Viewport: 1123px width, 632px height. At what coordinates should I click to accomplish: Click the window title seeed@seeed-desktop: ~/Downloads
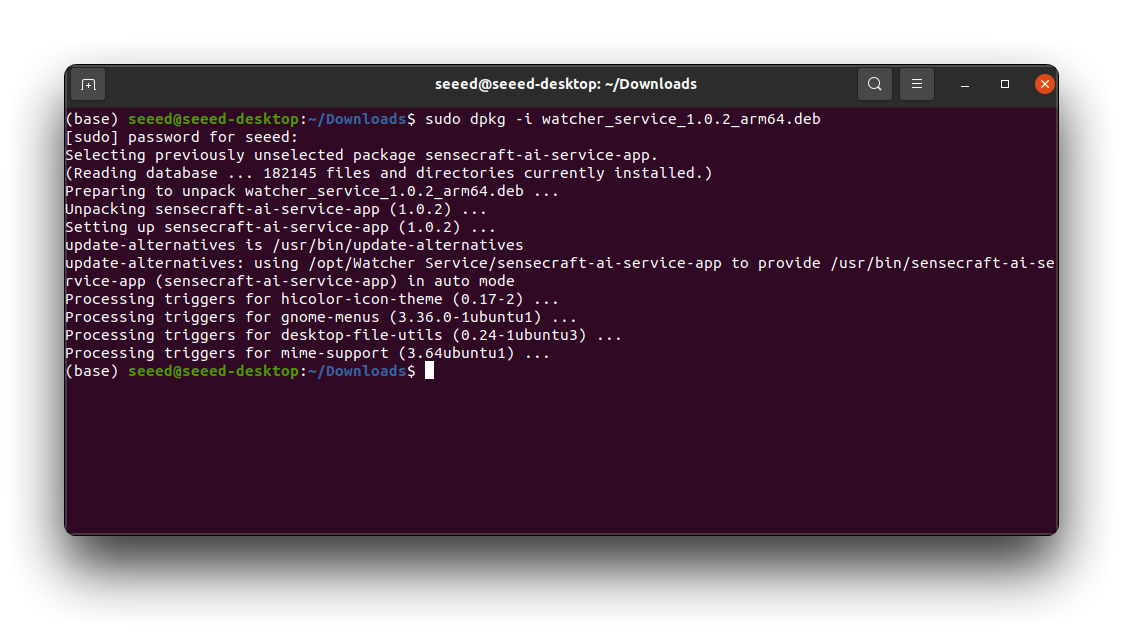[x=566, y=84]
